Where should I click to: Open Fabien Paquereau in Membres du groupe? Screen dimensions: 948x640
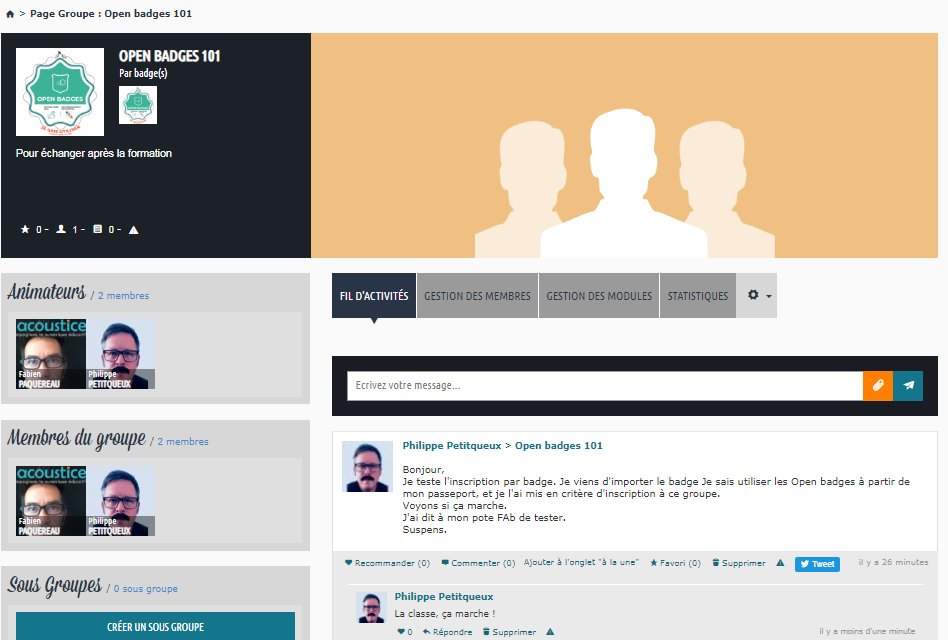click(51, 501)
